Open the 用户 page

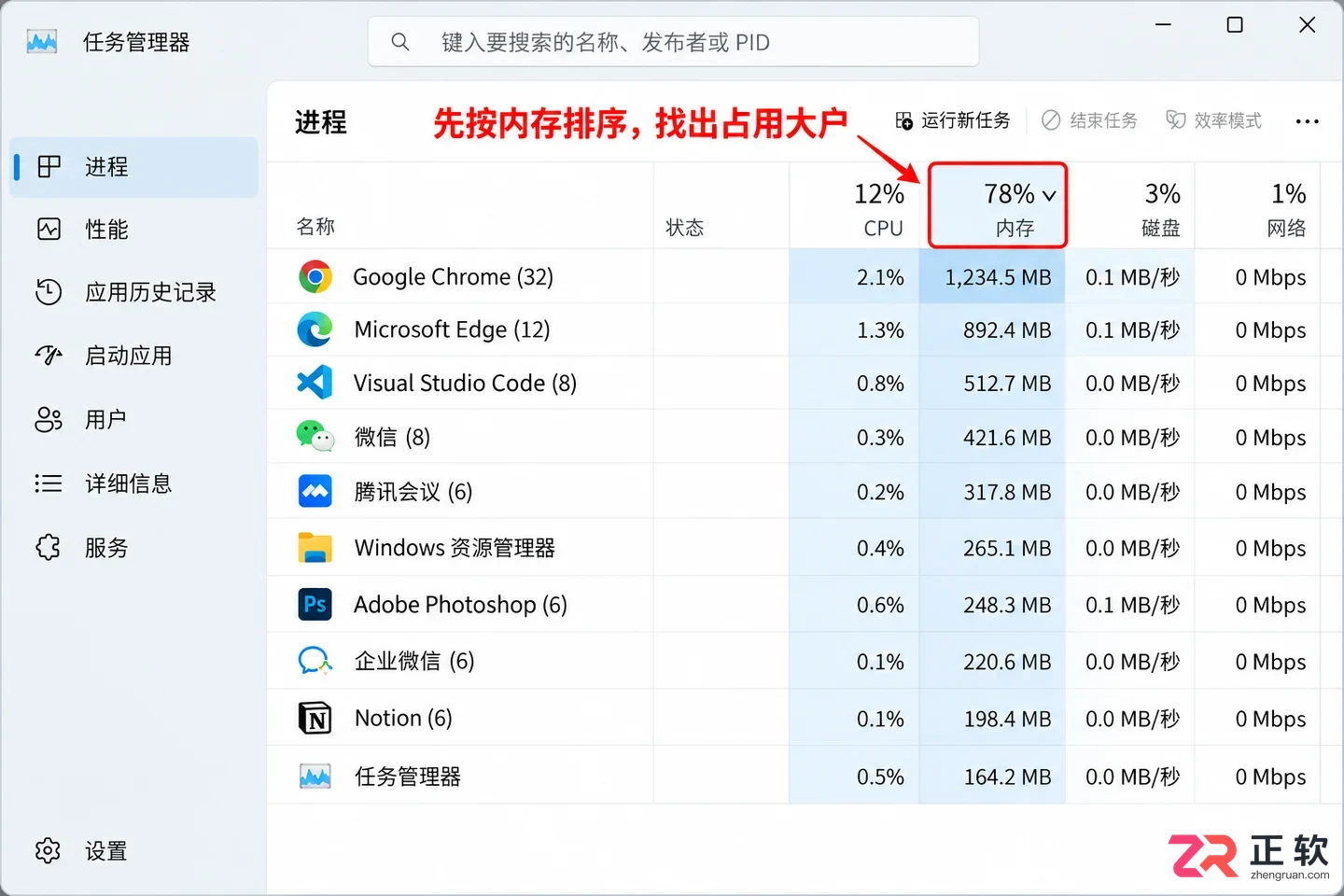tap(134, 420)
